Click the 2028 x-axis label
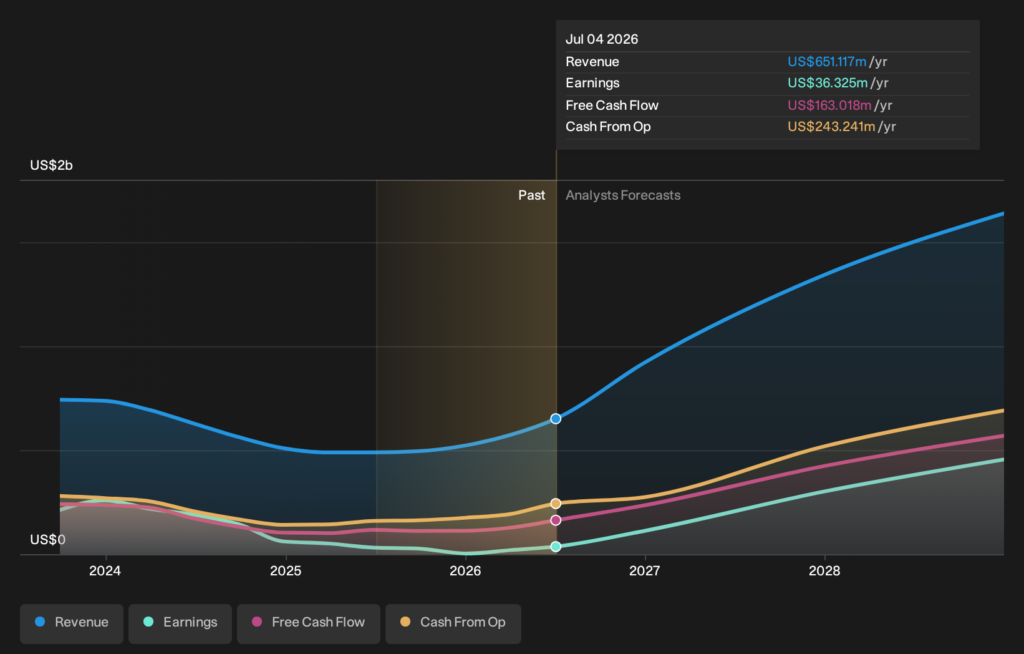 click(825, 571)
